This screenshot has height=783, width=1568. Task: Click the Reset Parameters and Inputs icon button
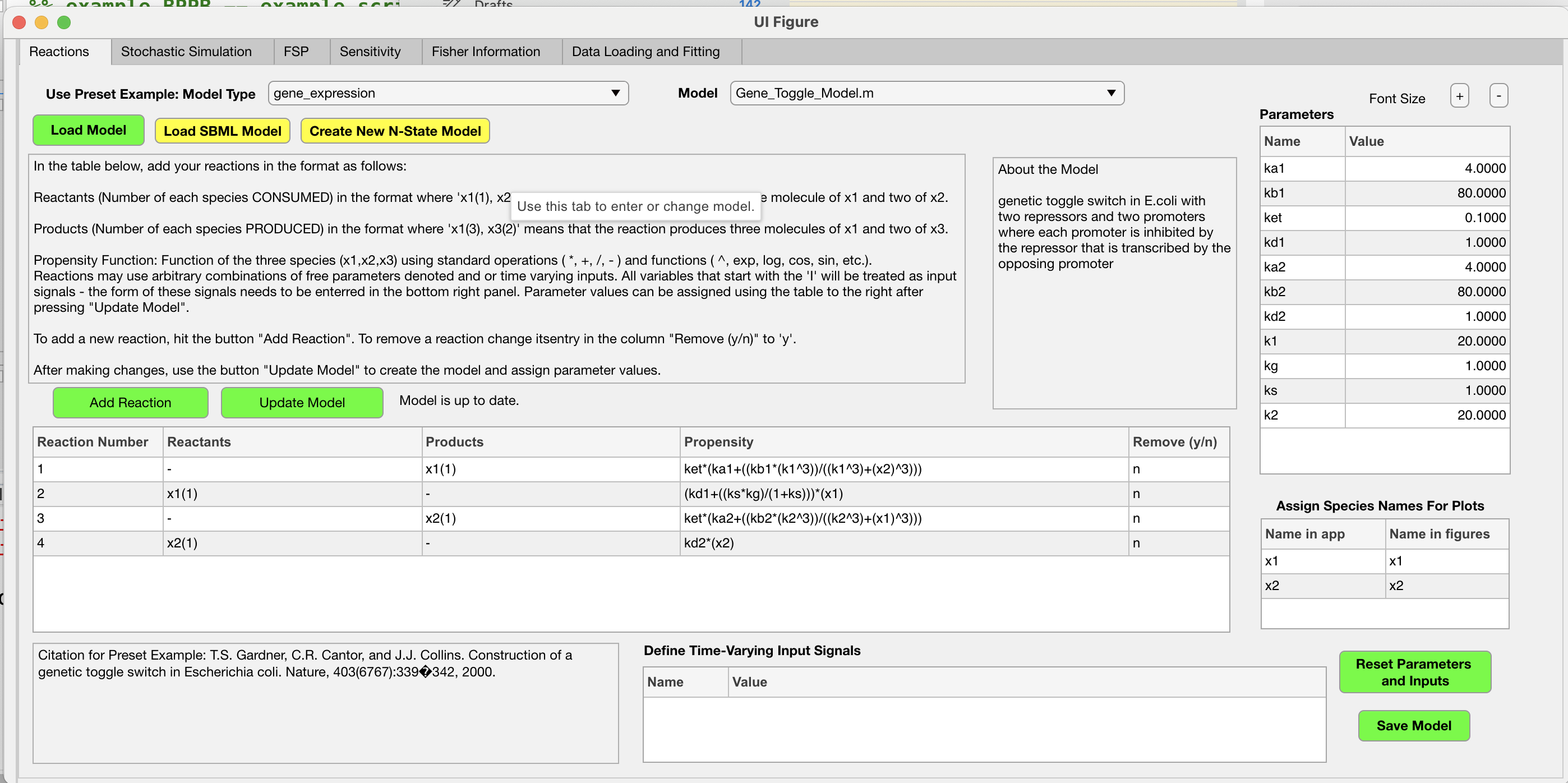(x=1413, y=671)
